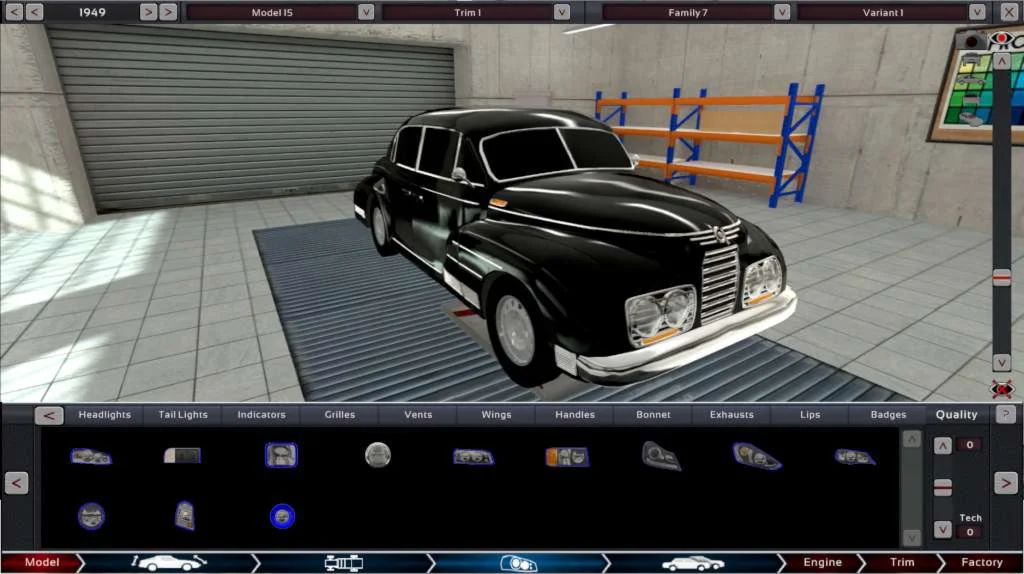Switch to the Grilles tab

click(x=340, y=415)
